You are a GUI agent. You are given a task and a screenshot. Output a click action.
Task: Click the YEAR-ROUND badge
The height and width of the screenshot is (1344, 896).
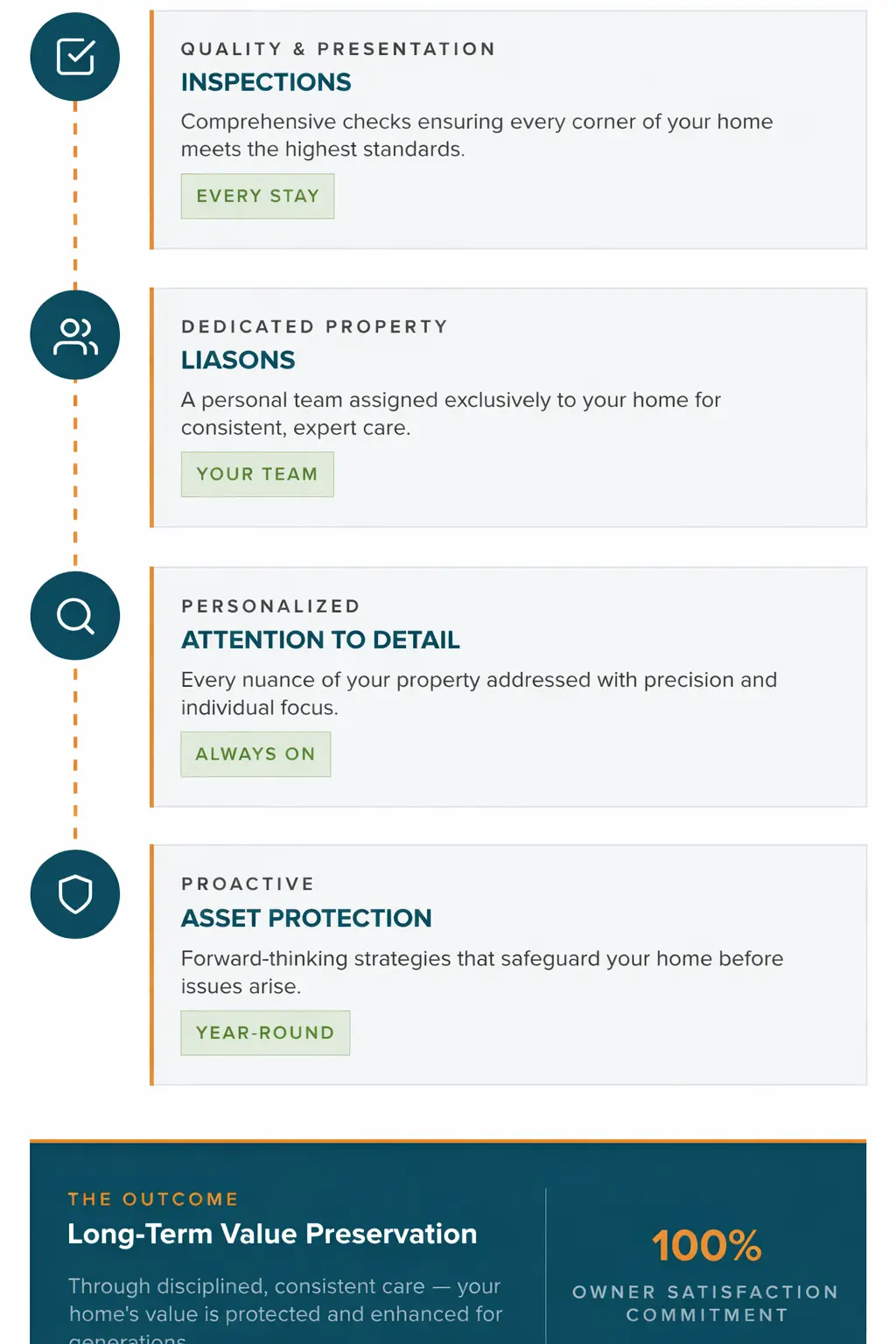click(x=265, y=1032)
